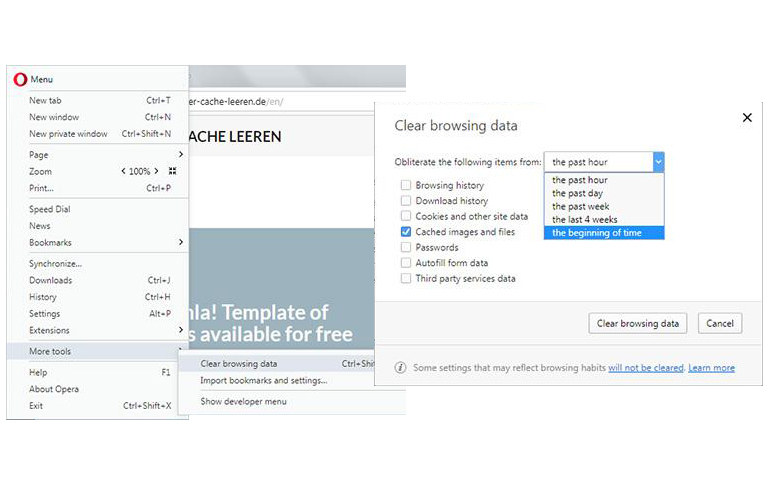
Task: Select New private window menu entry
Action: [x=68, y=133]
